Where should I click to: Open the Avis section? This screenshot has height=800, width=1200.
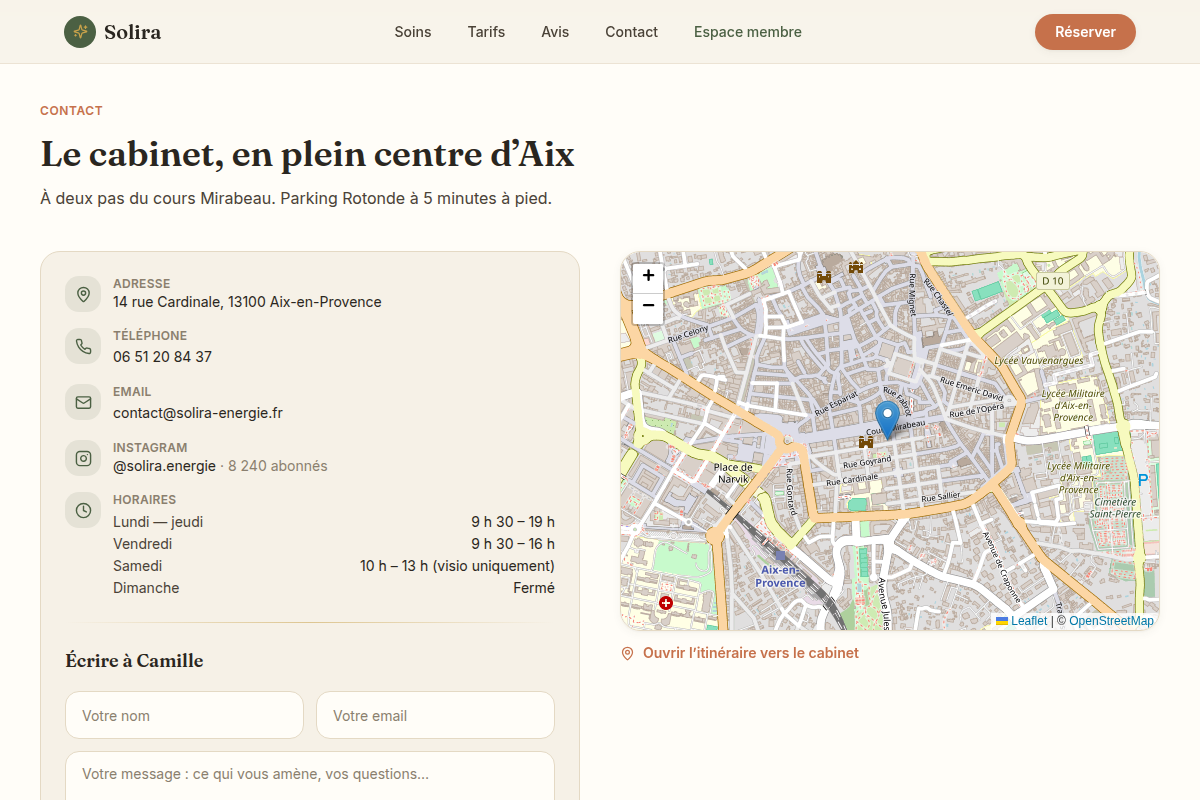coord(555,32)
